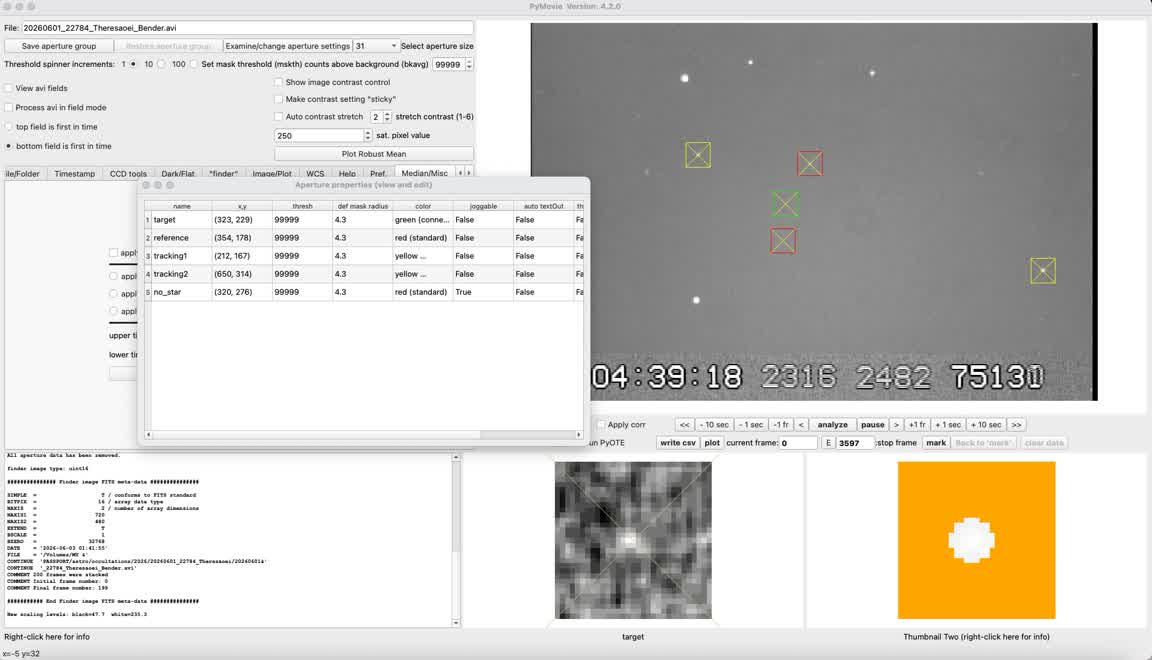Select bottom field is first in time
Screen dimensions: 1152x660
click(x=9, y=146)
